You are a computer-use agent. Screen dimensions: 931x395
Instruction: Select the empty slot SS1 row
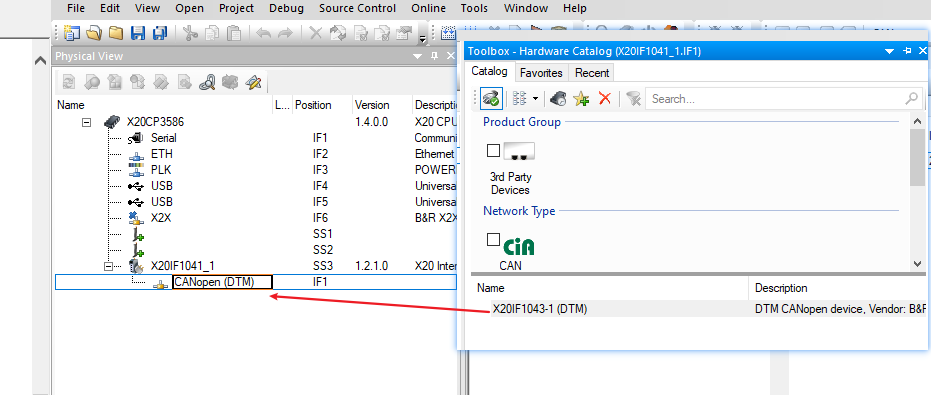click(255, 234)
